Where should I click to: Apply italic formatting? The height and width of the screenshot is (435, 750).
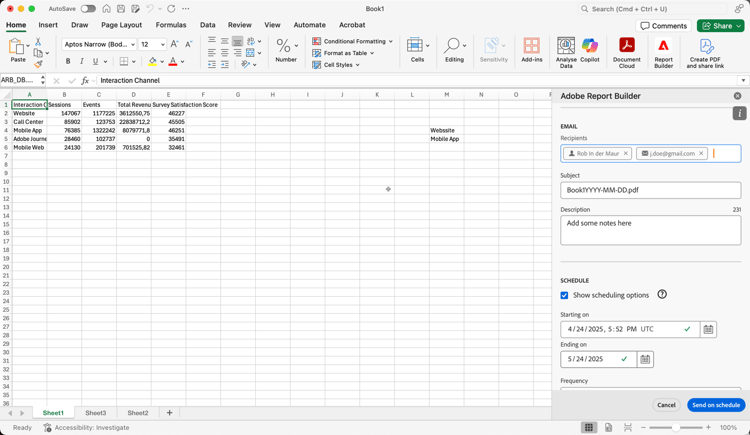coord(81,61)
